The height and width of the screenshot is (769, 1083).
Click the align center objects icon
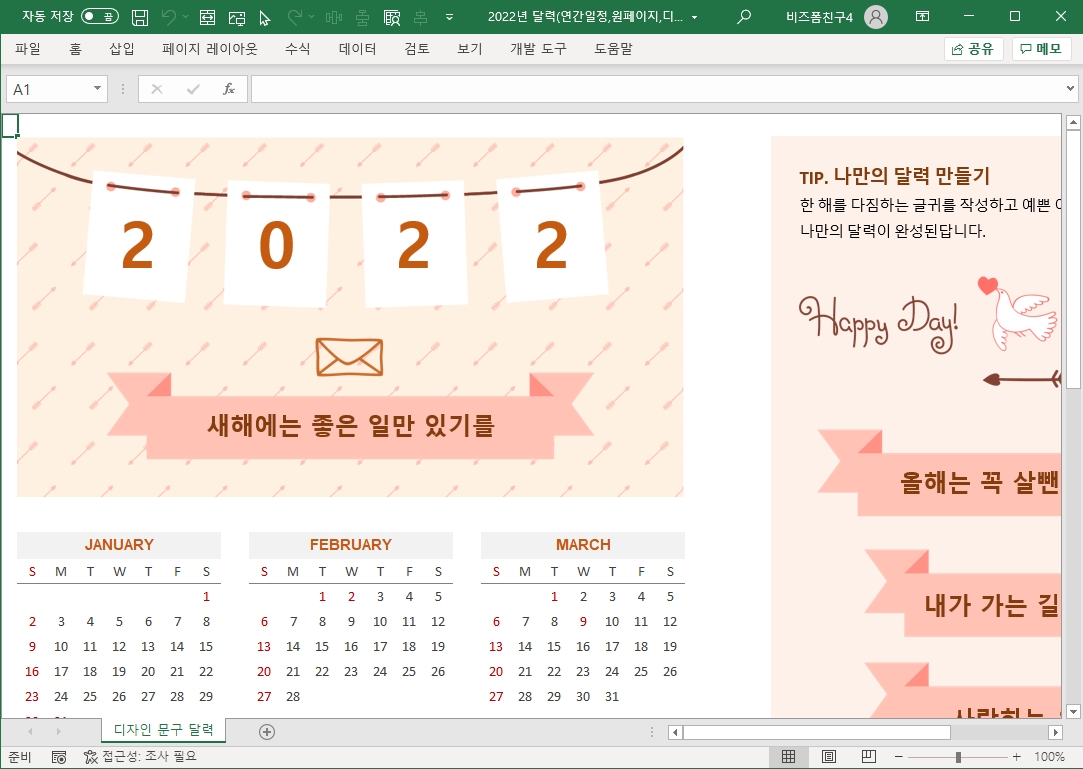(x=363, y=17)
